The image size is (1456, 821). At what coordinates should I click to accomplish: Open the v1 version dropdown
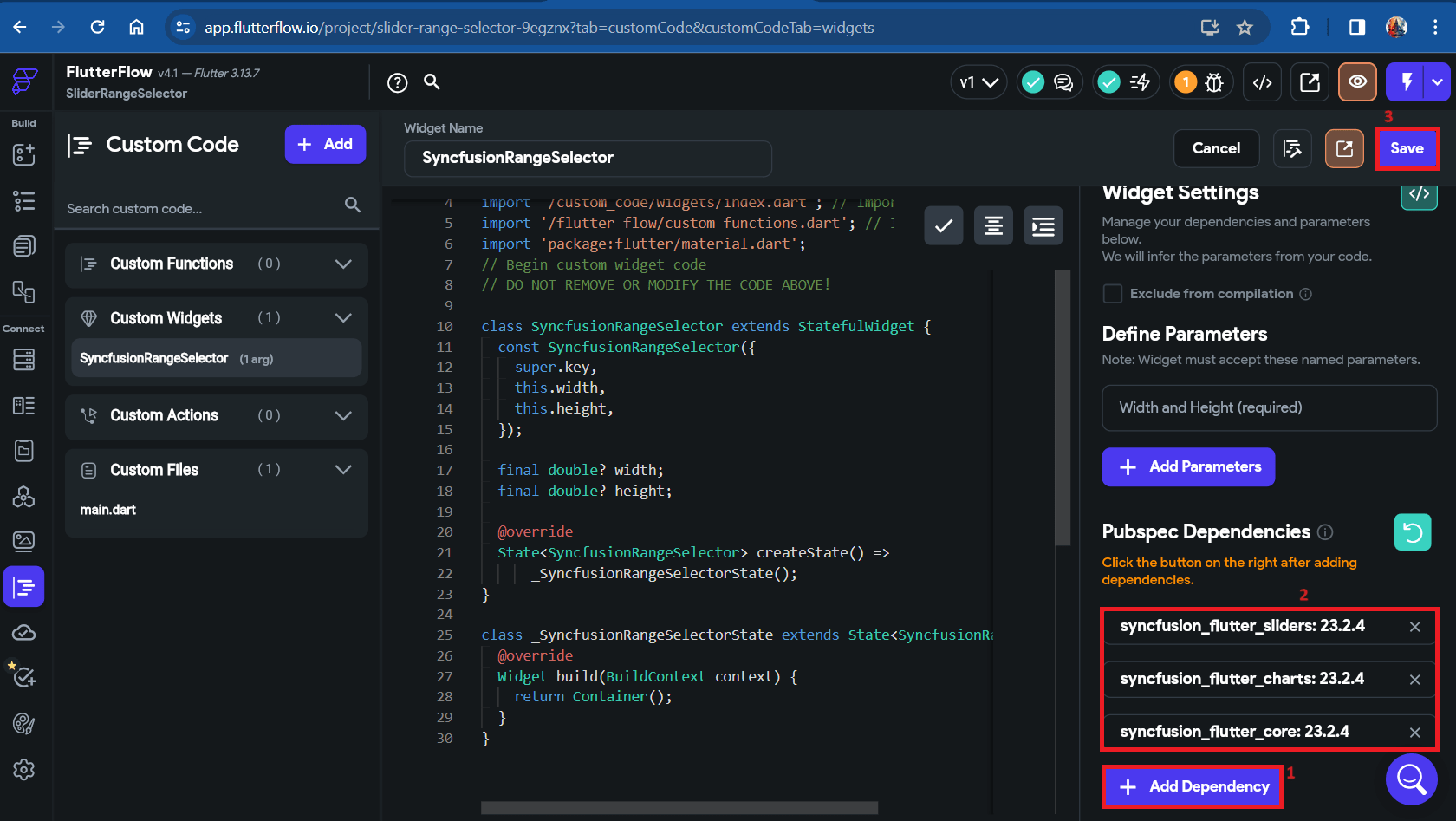click(x=978, y=82)
